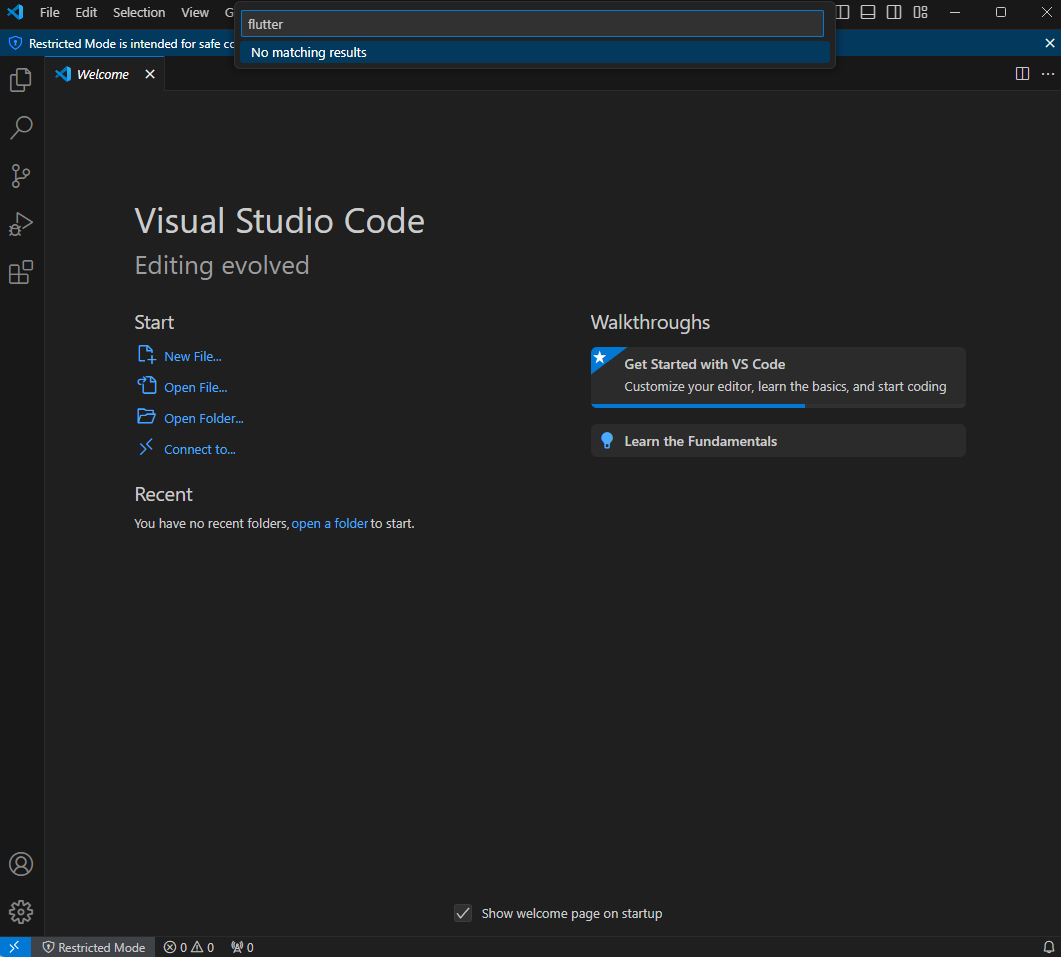
Task: Click the Connect to... link
Action: (200, 450)
